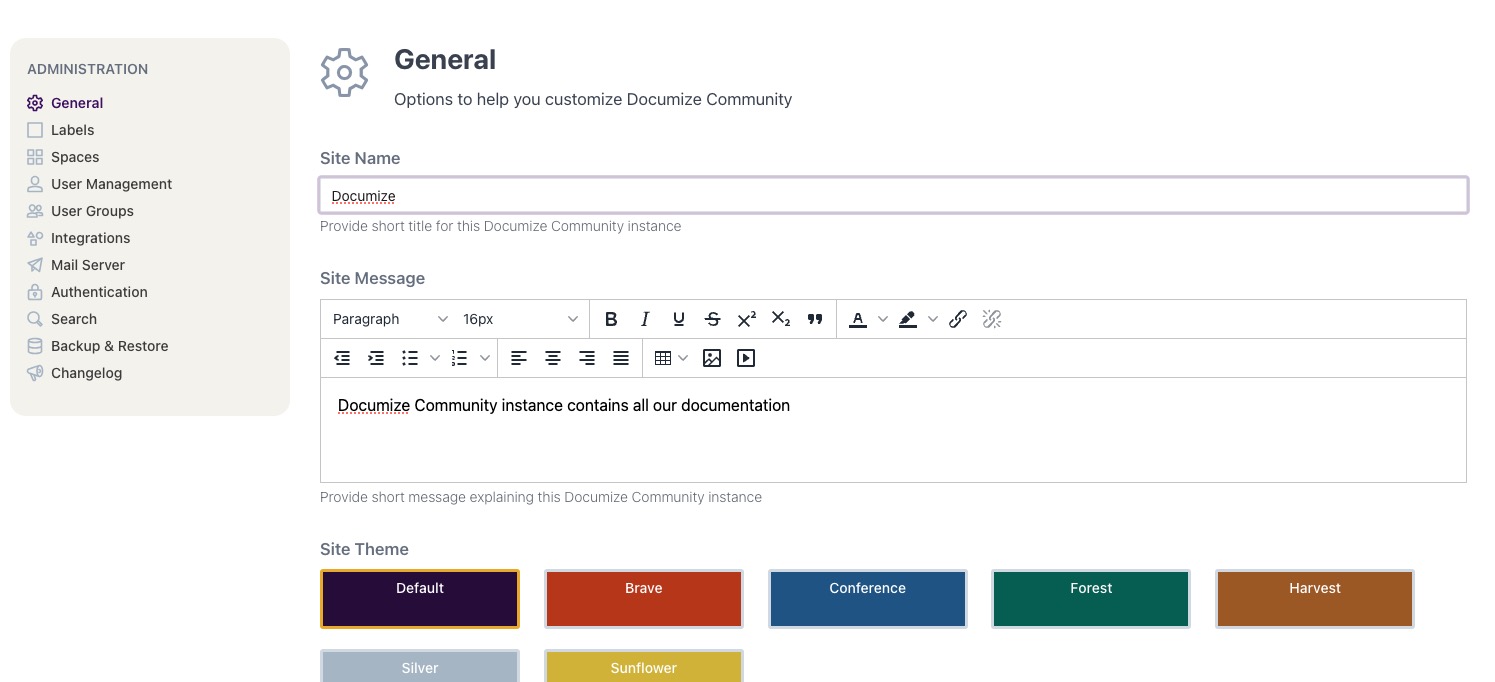1495x682 pixels.
Task: Expand the table insert dropdown
Action: click(x=683, y=358)
